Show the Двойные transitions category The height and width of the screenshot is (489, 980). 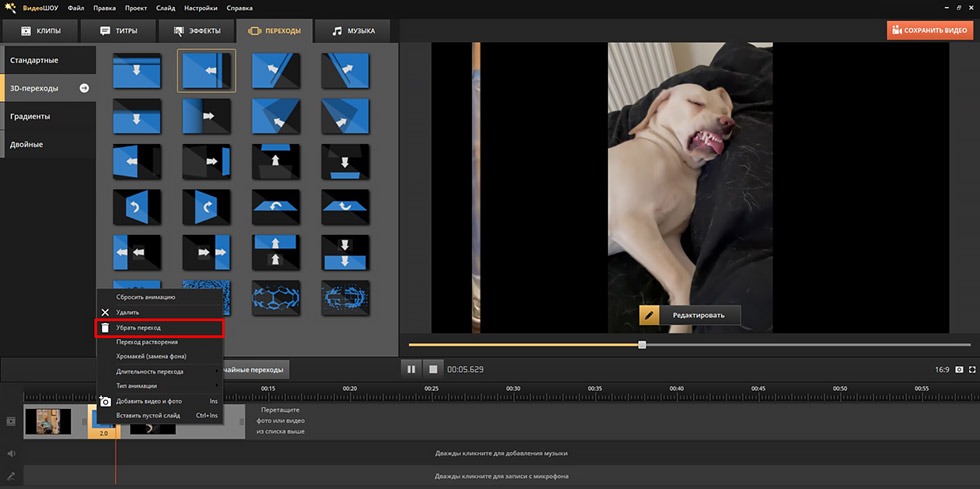coord(48,144)
